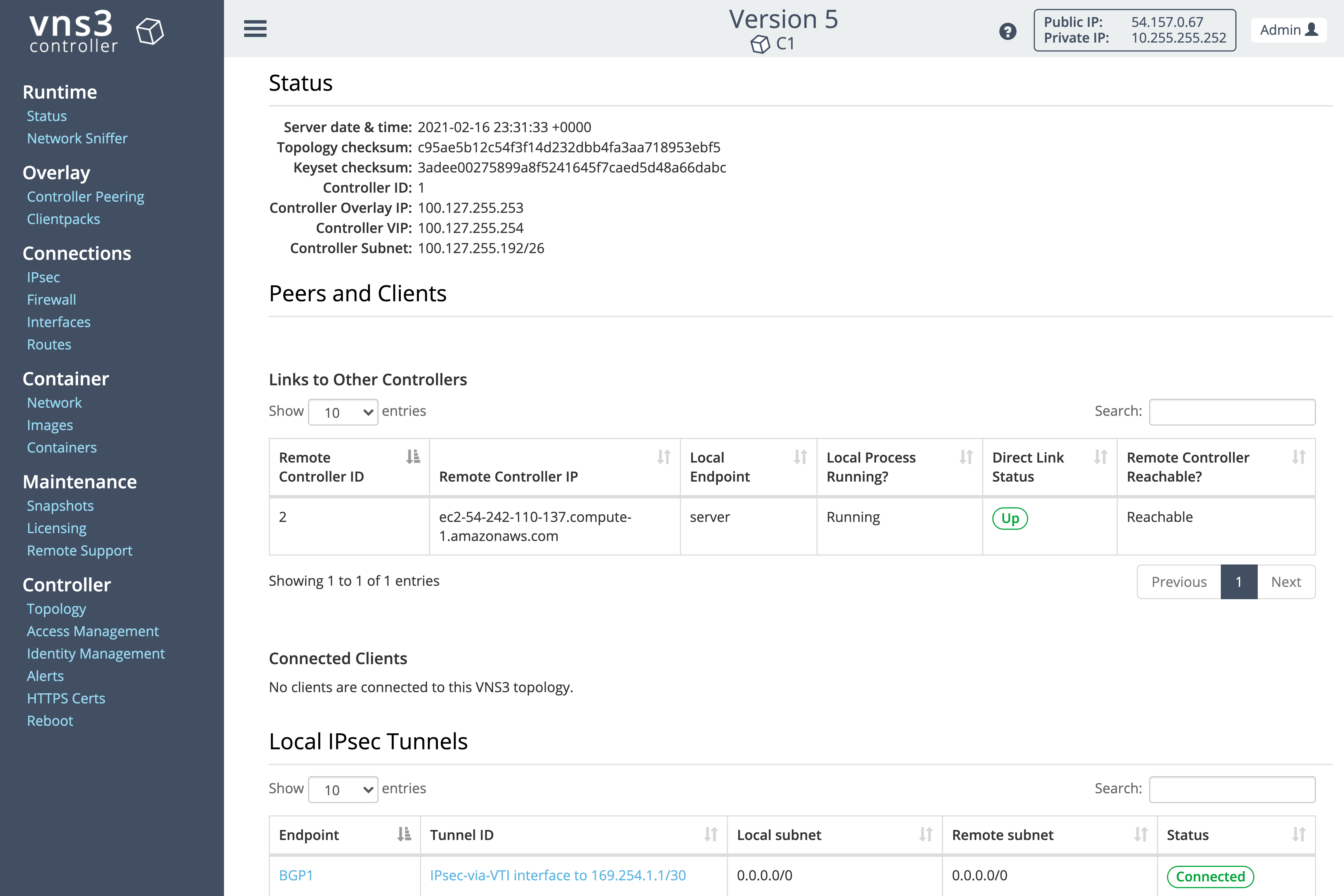Image resolution: width=1344 pixels, height=896 pixels.
Task: Open Alerts page
Action: pyautogui.click(x=45, y=676)
